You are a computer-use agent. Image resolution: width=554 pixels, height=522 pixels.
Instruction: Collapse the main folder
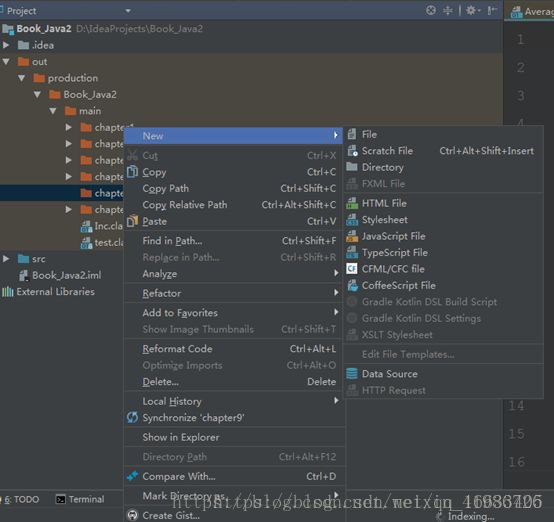tap(53, 111)
